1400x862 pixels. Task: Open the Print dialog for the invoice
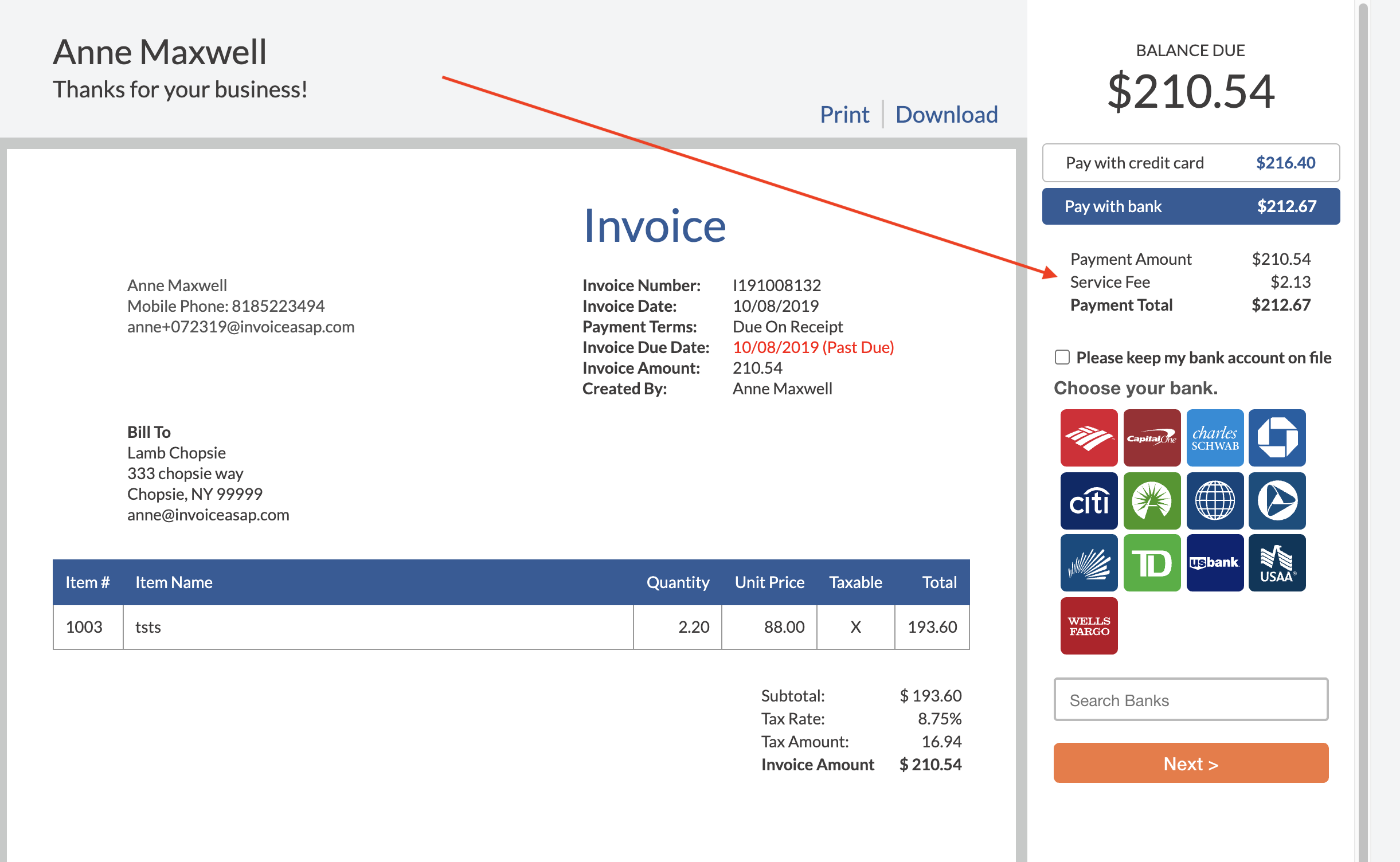(844, 114)
